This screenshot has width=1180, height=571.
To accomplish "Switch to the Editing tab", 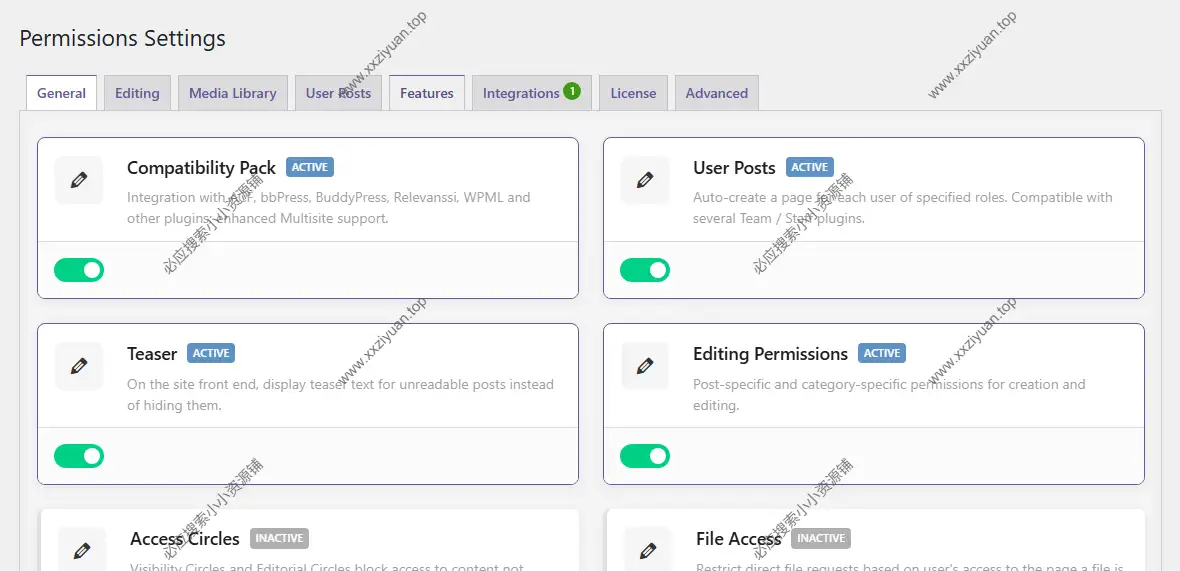I will pos(137,93).
